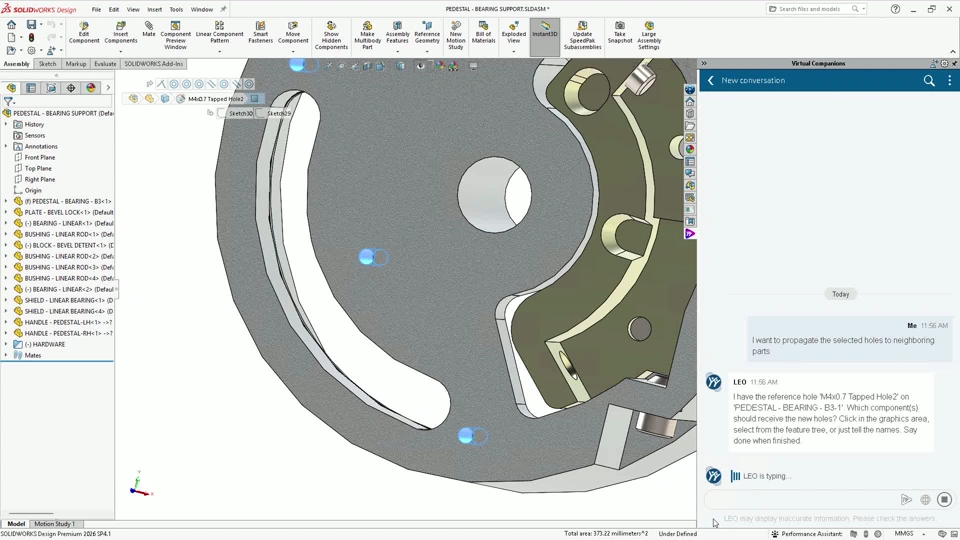960x540 pixels.
Task: Switch to the SOLIDWORKS Add-Ins tab
Action: point(154,64)
